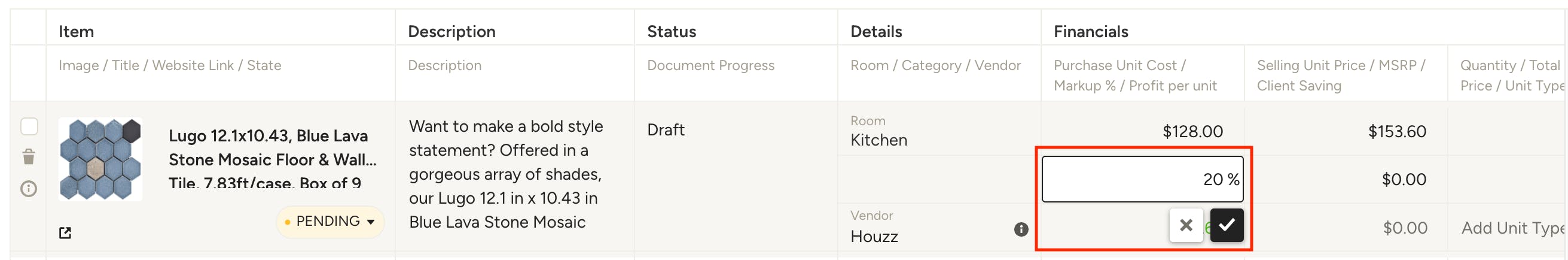Click the item description text

click(x=506, y=174)
